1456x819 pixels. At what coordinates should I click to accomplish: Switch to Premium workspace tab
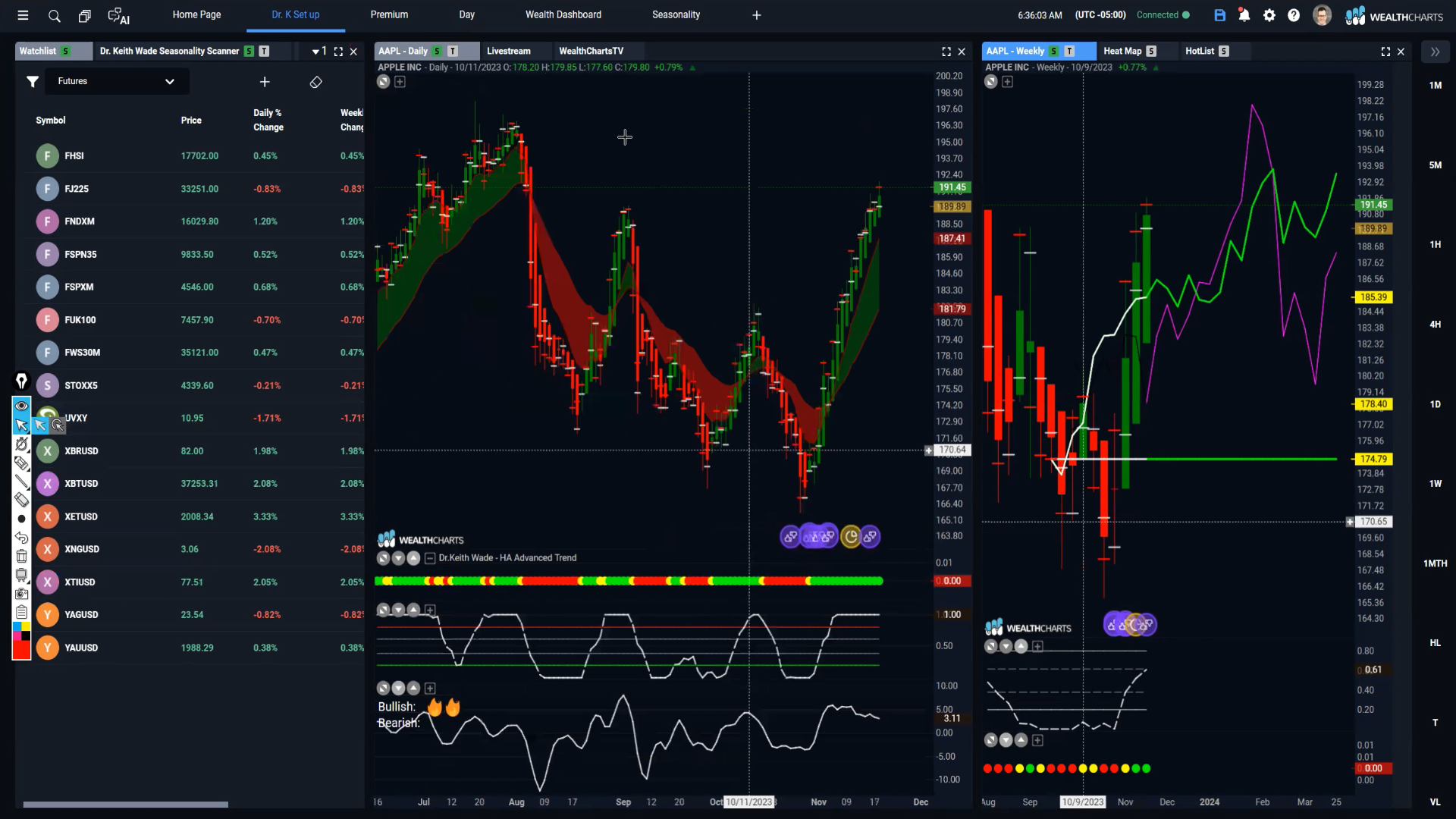(389, 14)
